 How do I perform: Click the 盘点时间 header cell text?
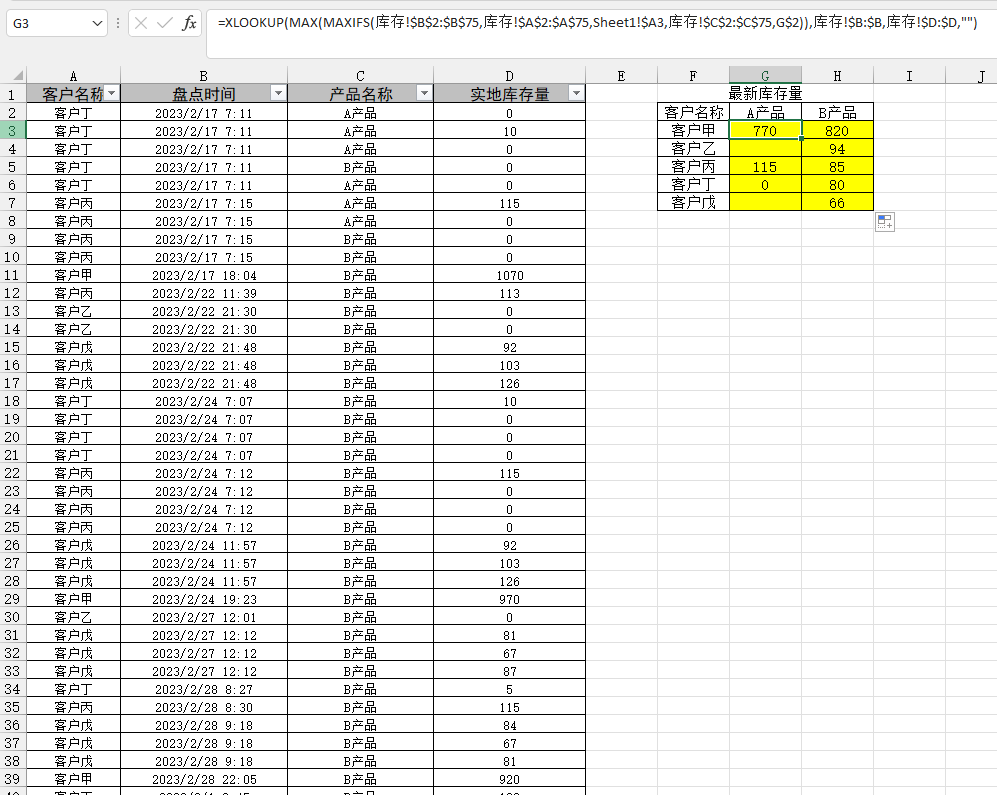[203, 94]
